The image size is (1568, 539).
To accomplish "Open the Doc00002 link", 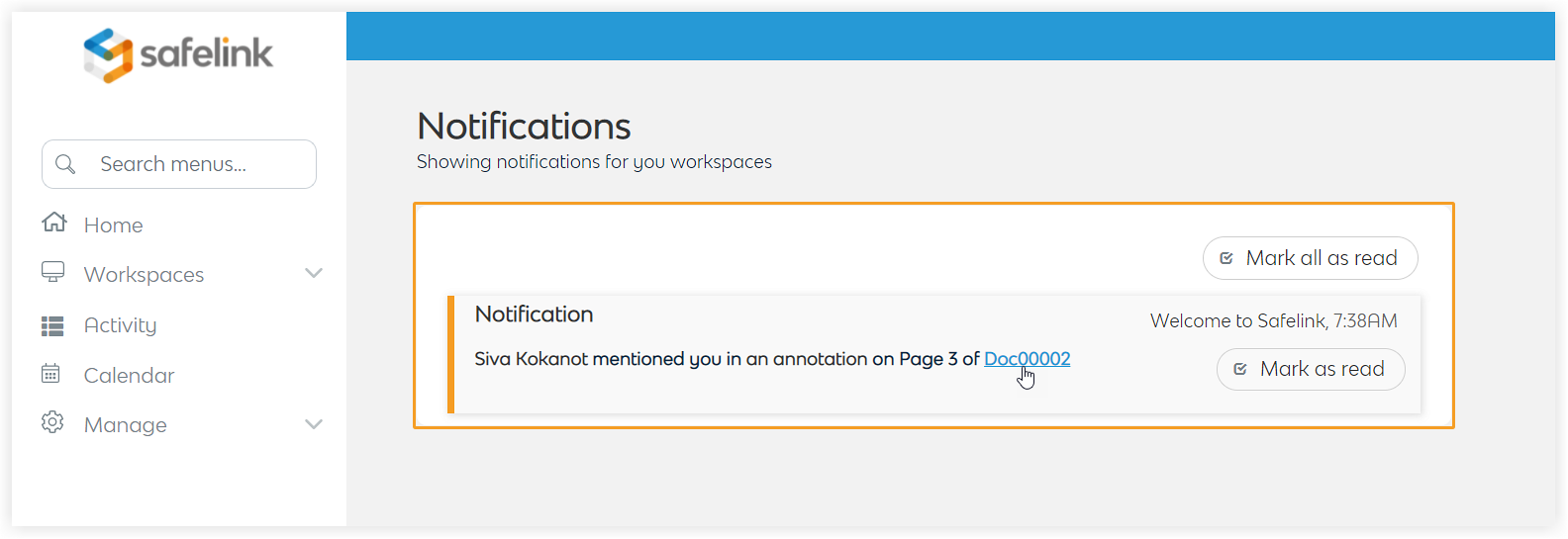I will tap(1027, 359).
